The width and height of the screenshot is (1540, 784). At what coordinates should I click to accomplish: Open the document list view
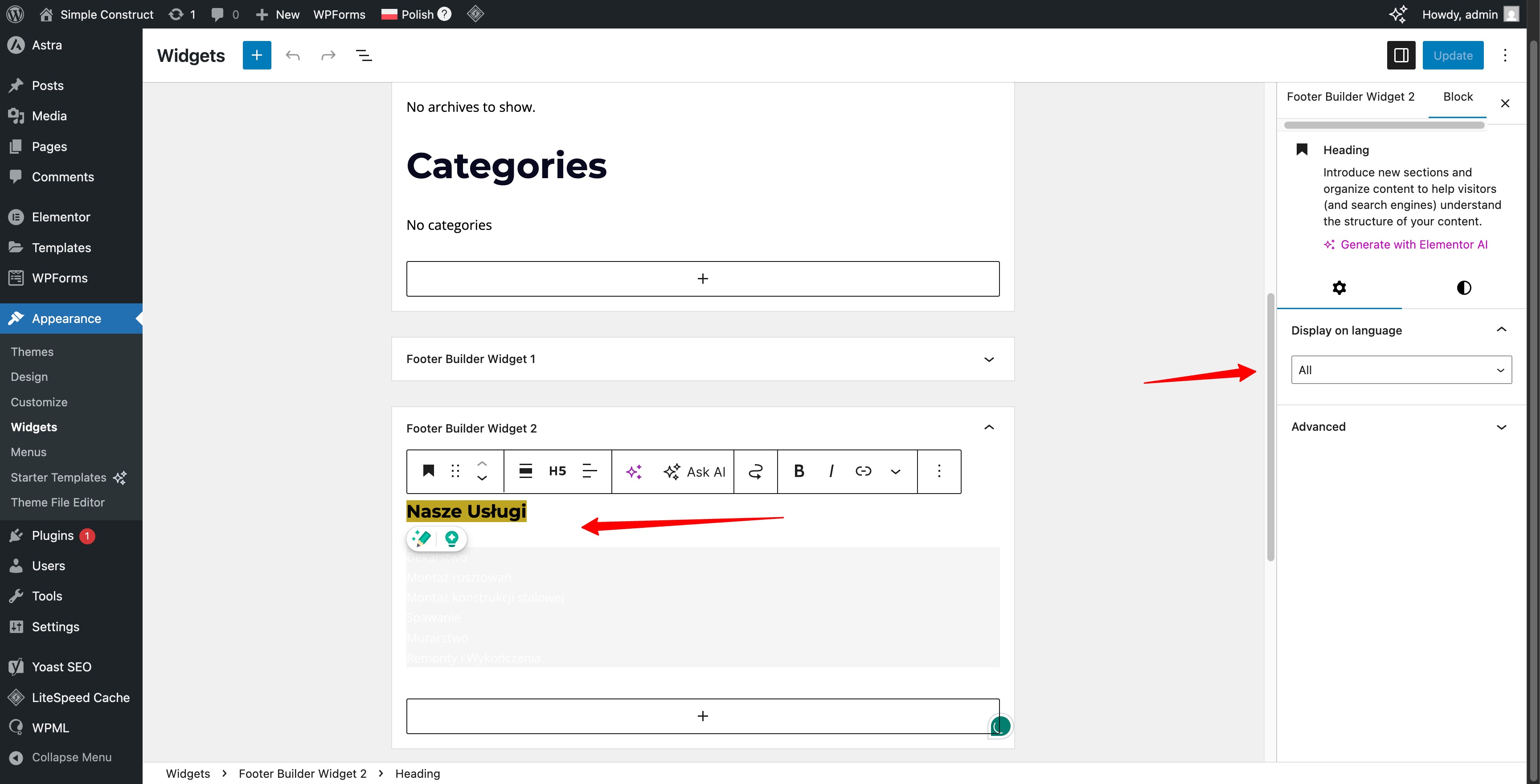[x=364, y=56]
